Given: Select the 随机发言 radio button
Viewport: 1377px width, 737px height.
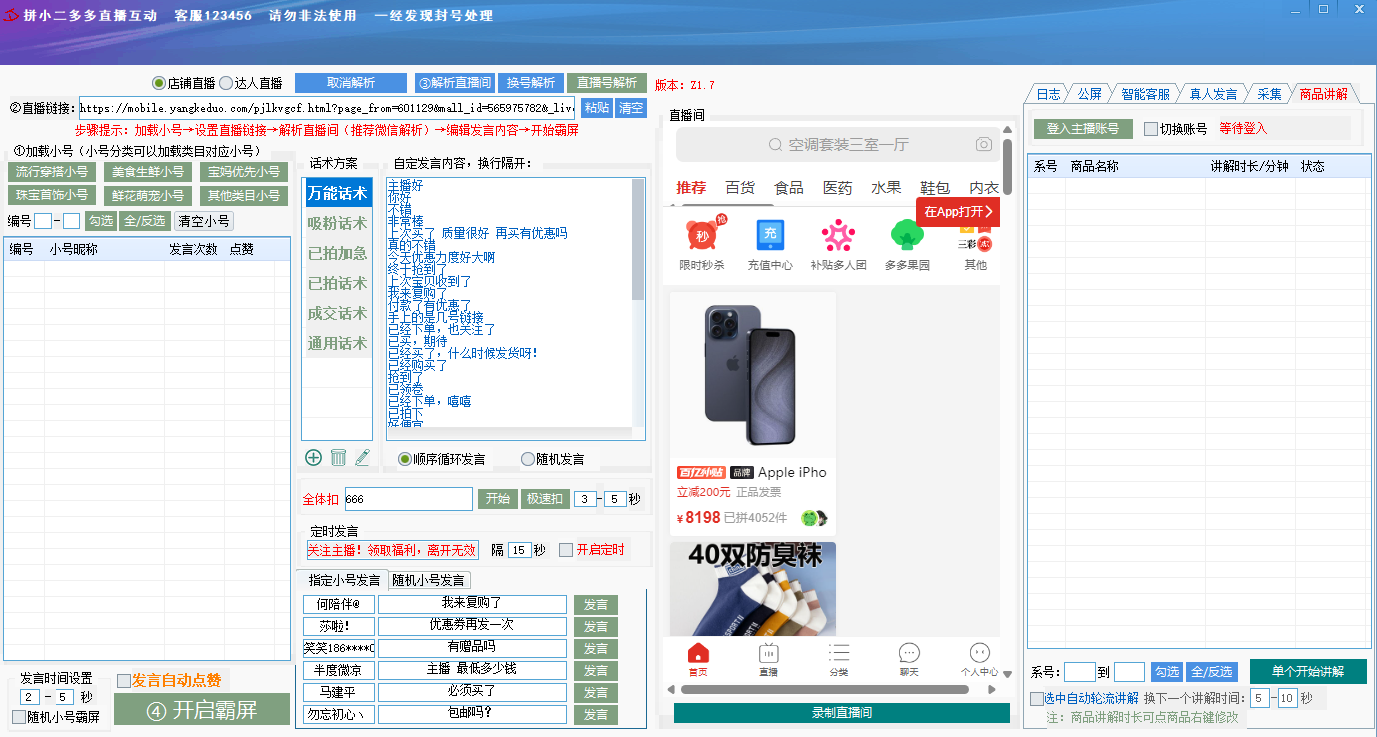Looking at the screenshot, I should (528, 459).
